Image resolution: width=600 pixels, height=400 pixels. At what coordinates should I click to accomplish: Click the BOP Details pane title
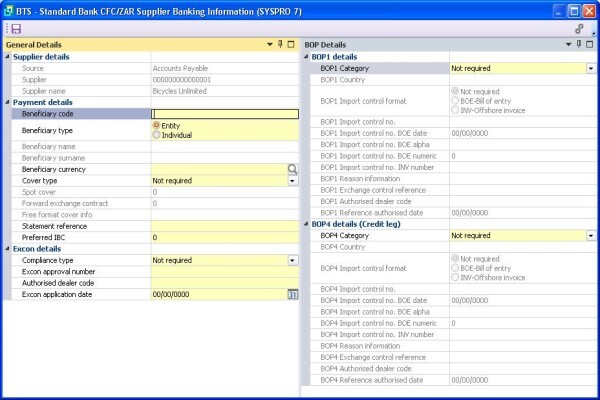(325, 45)
